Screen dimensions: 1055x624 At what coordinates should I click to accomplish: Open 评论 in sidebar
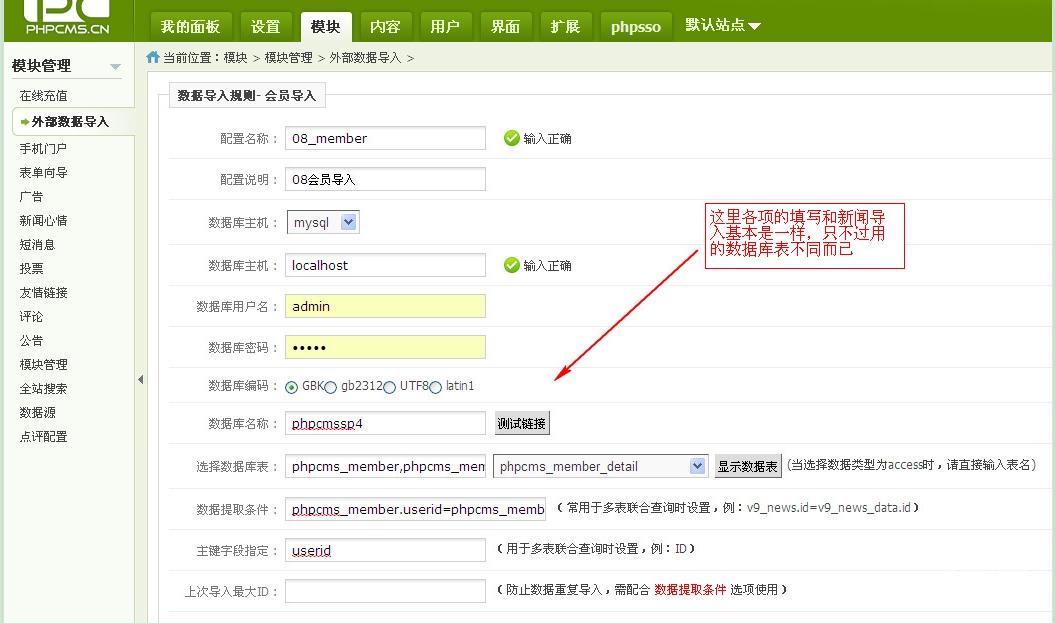pos(31,316)
